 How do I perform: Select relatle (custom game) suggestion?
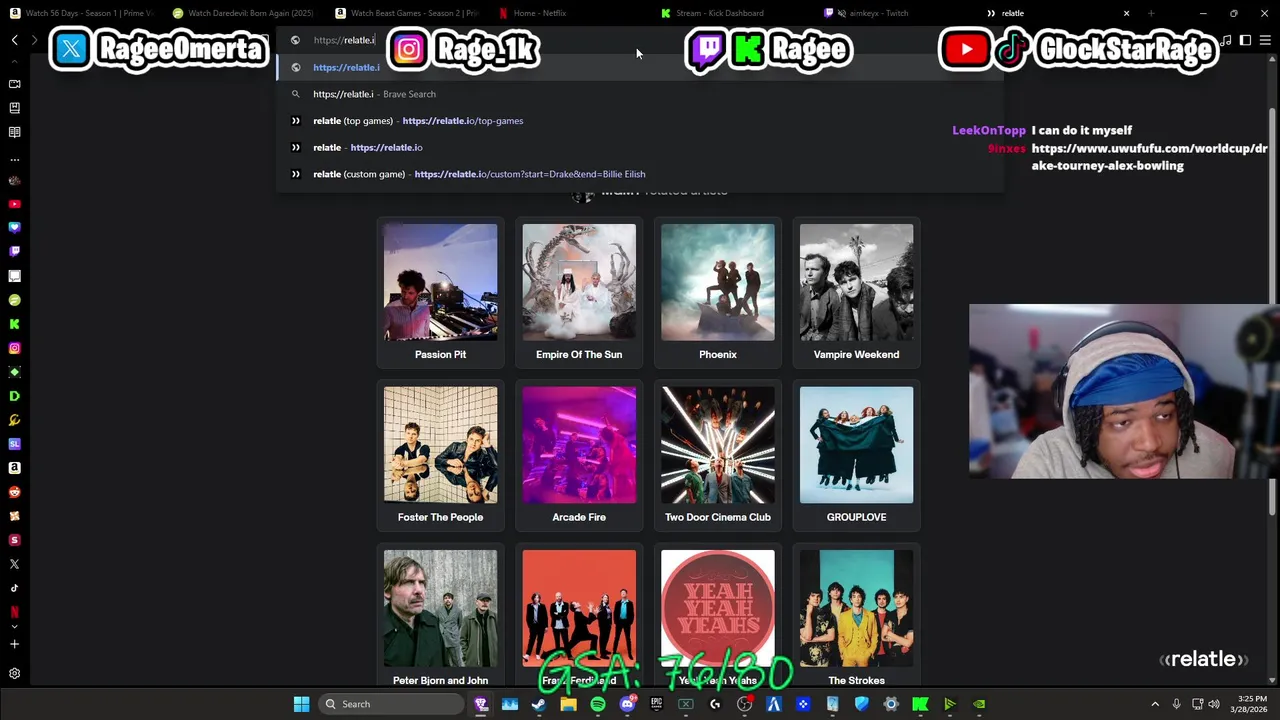click(640, 174)
